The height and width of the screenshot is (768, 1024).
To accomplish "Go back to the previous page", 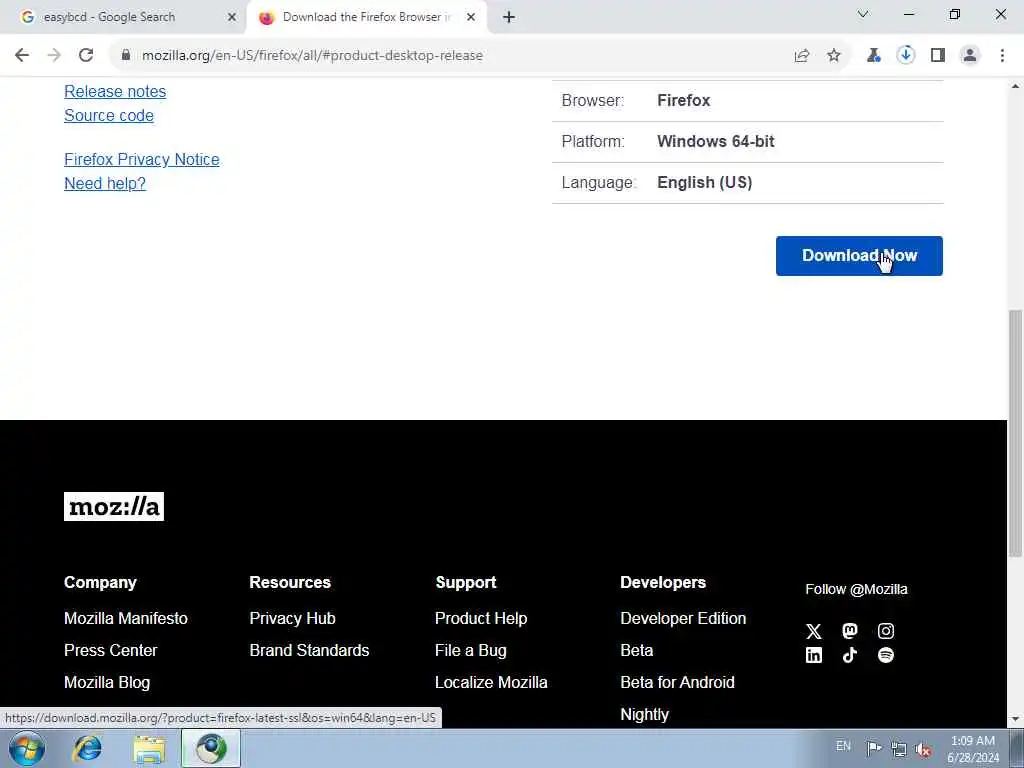I will pyautogui.click(x=22, y=56).
